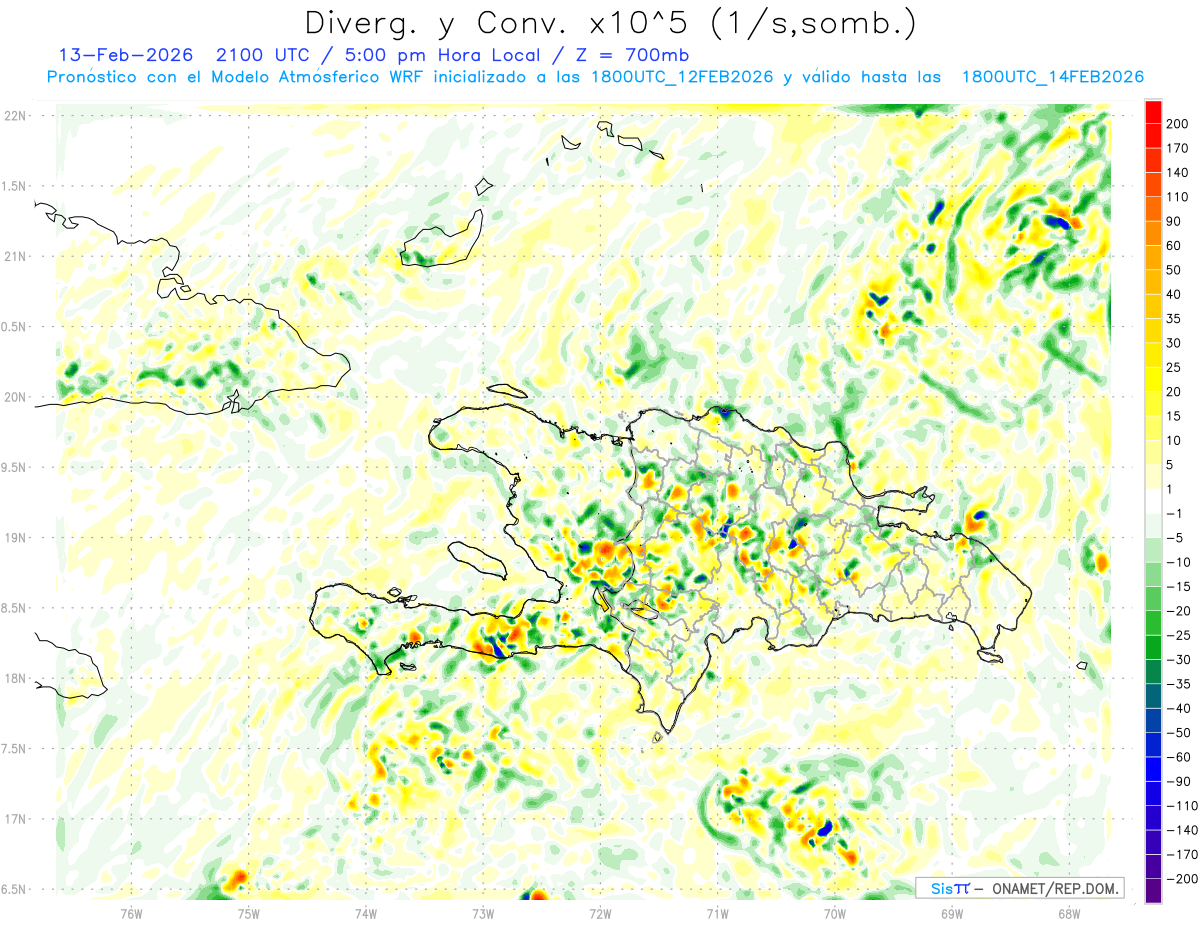The width and height of the screenshot is (1200, 927).
Task: Click the positive '170' colorbar value
Action: point(1178,148)
